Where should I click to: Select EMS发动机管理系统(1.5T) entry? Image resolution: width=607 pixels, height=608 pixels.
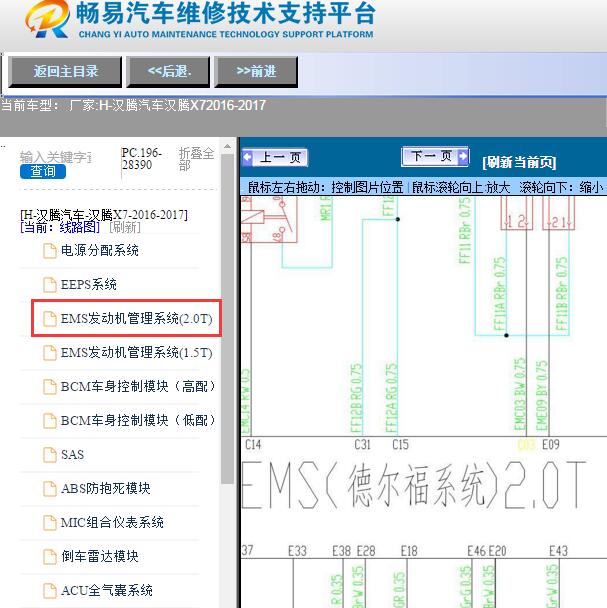tap(137, 353)
